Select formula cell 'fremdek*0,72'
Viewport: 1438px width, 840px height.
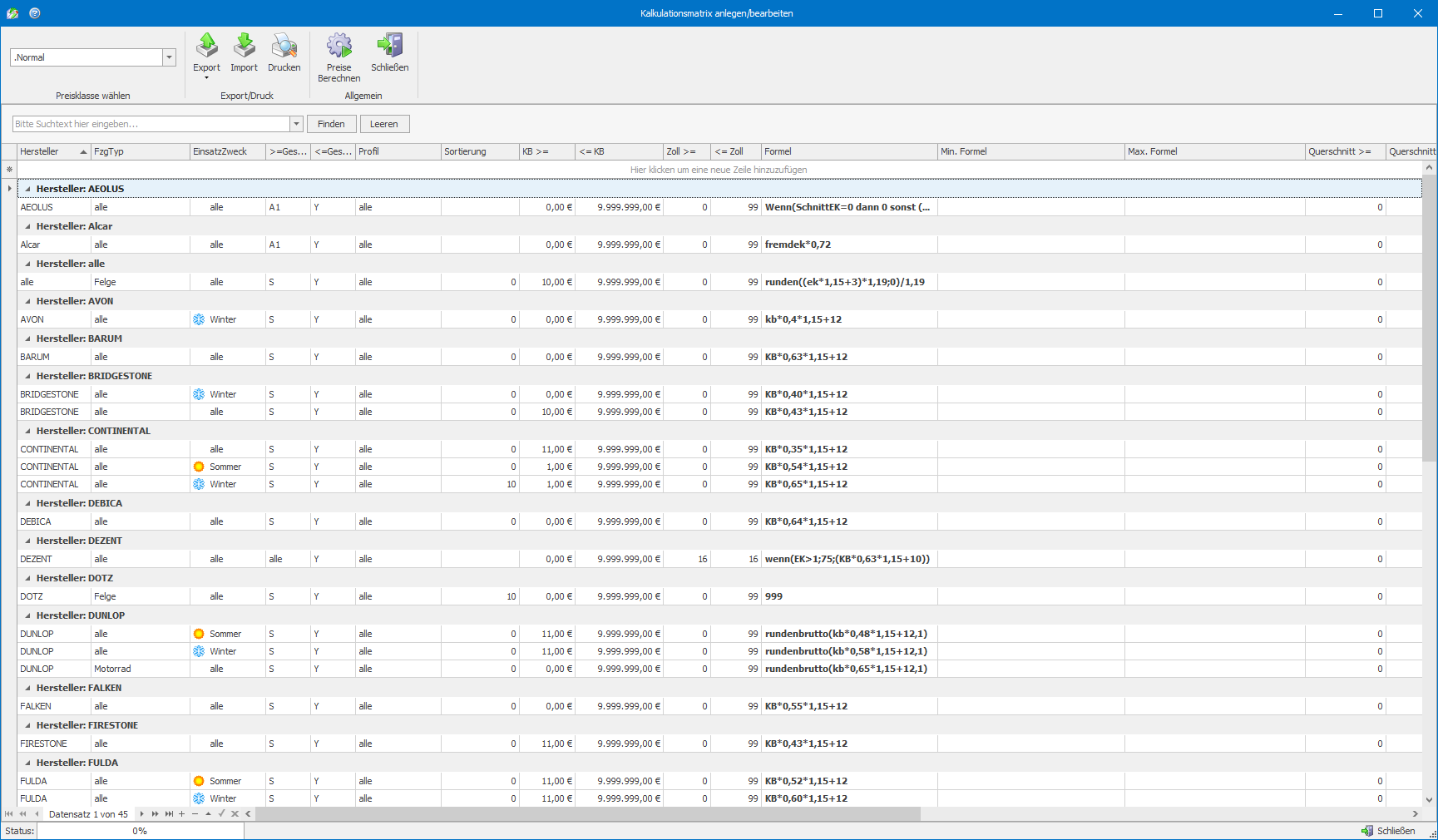[849, 245]
